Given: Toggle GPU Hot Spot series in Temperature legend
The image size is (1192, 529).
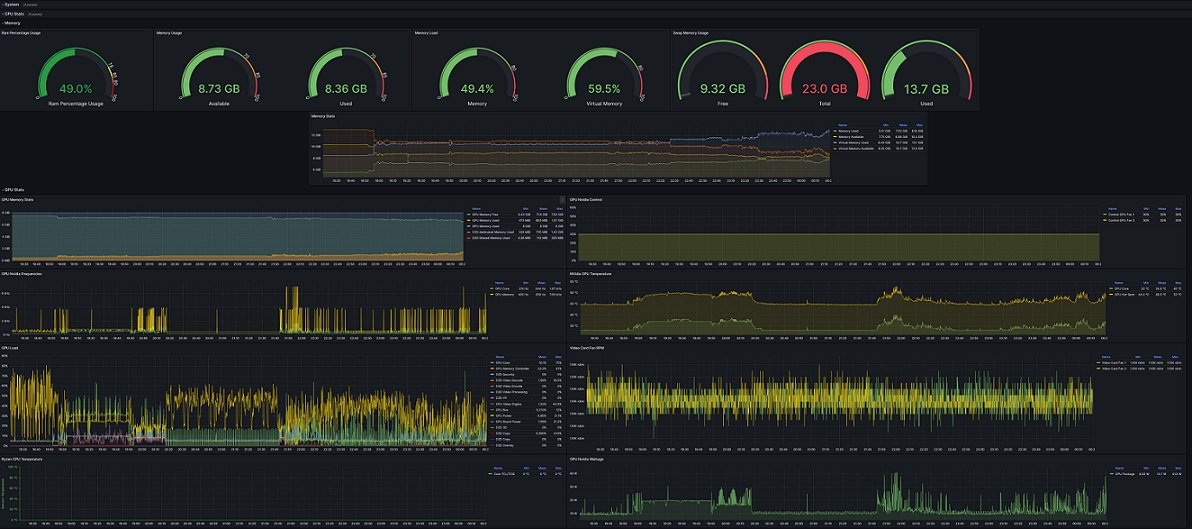Looking at the screenshot, I should [1124, 294].
